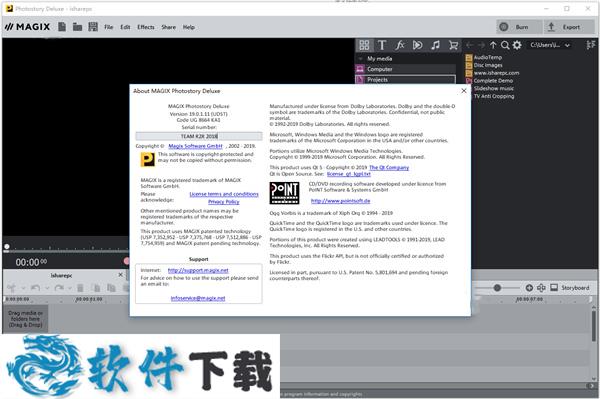Click the view options icon at pool's right edge

[x=590, y=45]
